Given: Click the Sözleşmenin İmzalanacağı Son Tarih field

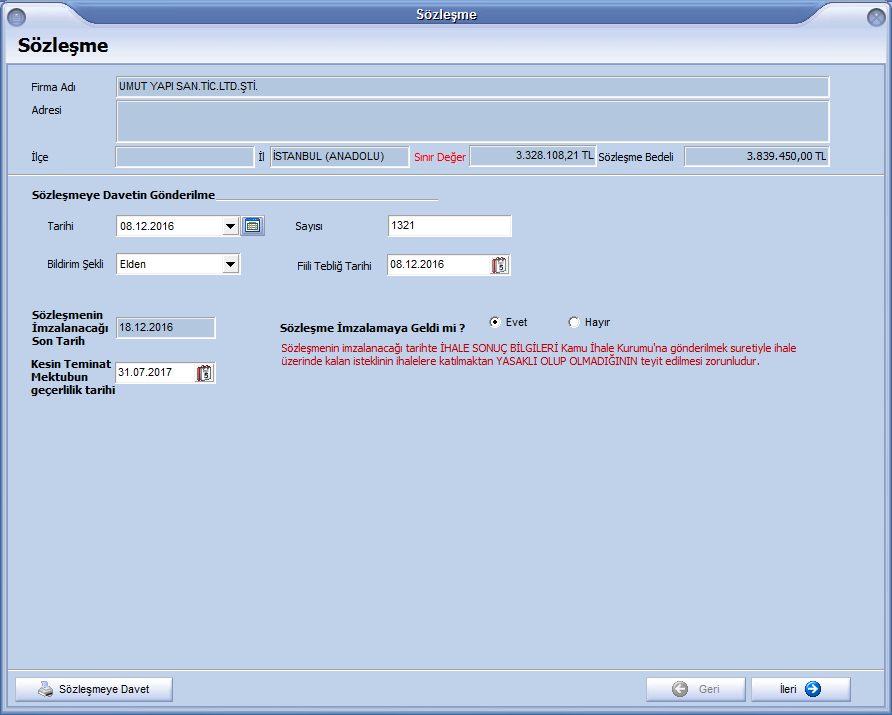Looking at the screenshot, I should tap(165, 327).
